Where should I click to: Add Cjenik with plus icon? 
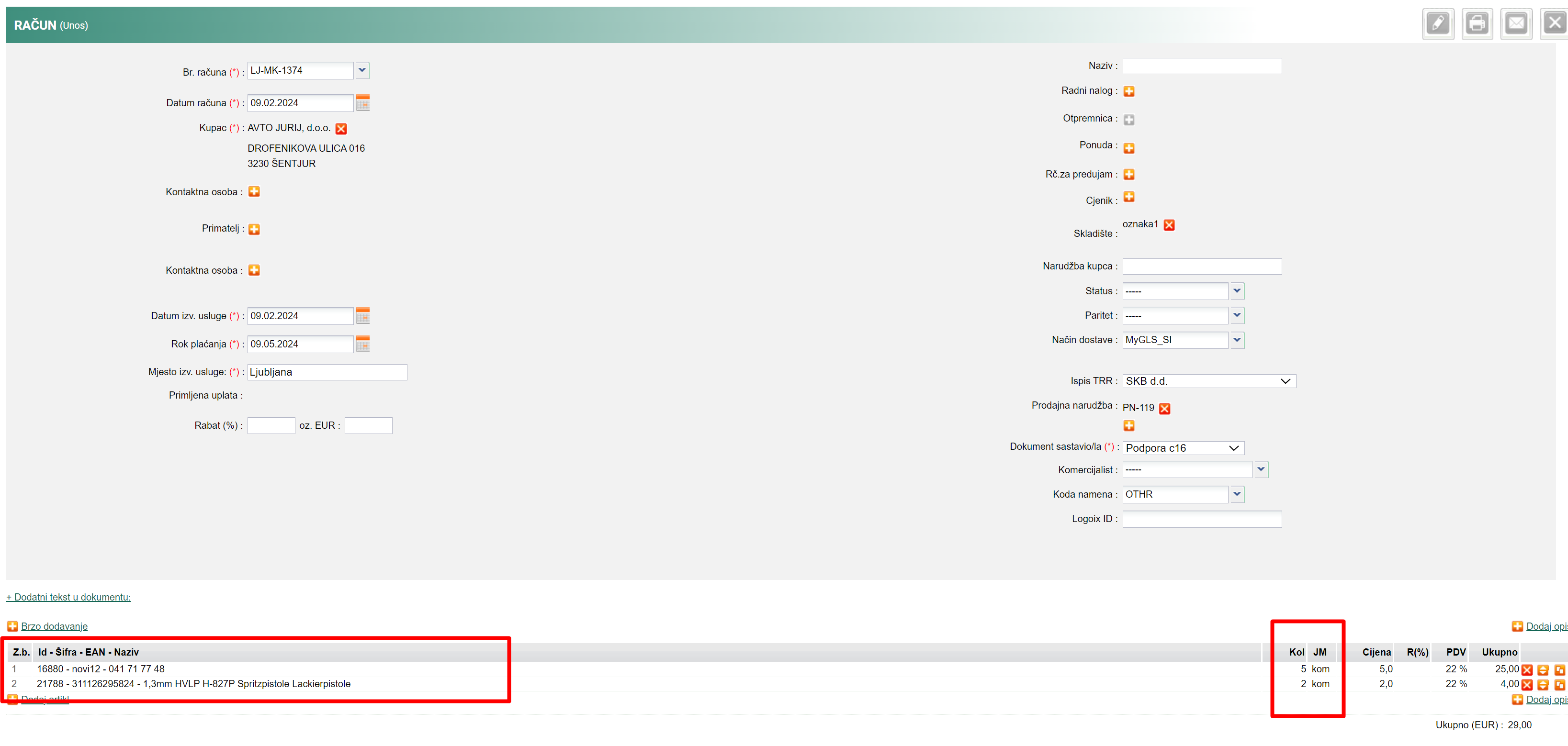pos(1128,197)
